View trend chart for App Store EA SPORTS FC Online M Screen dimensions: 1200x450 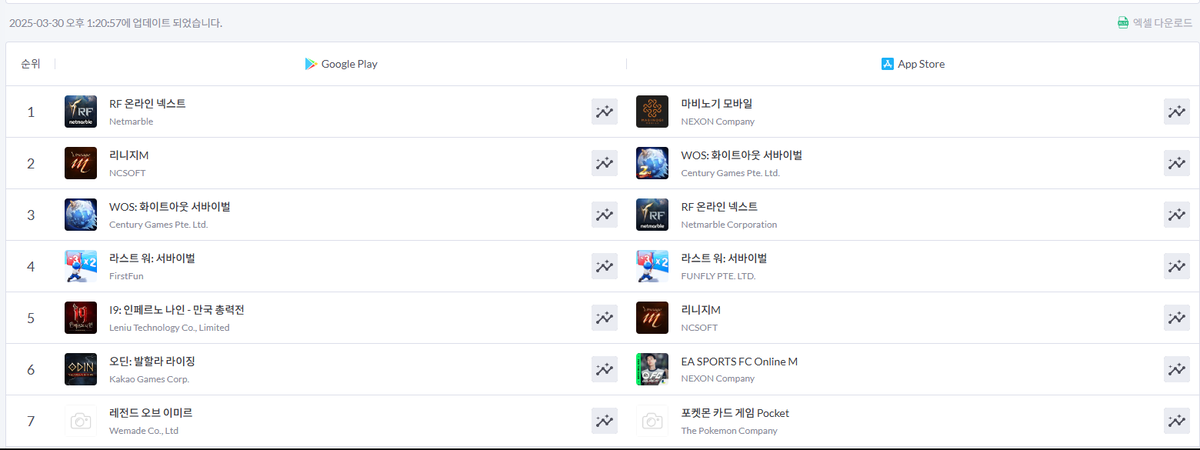tap(1176, 370)
